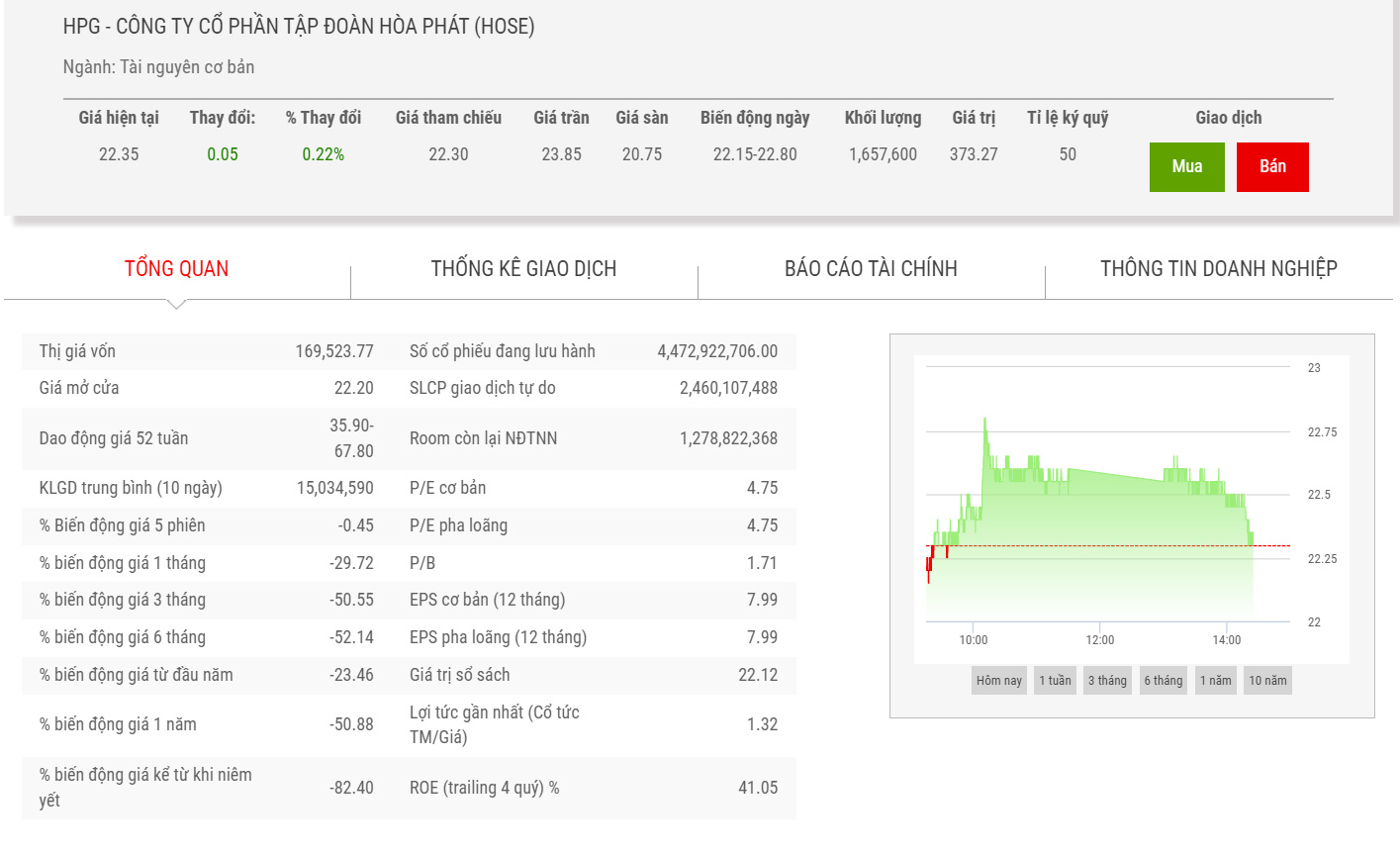Viewport: 1400px width, 854px height.
Task: Switch to Thông tin doanh nghiệp tab
Action: 1218,269
